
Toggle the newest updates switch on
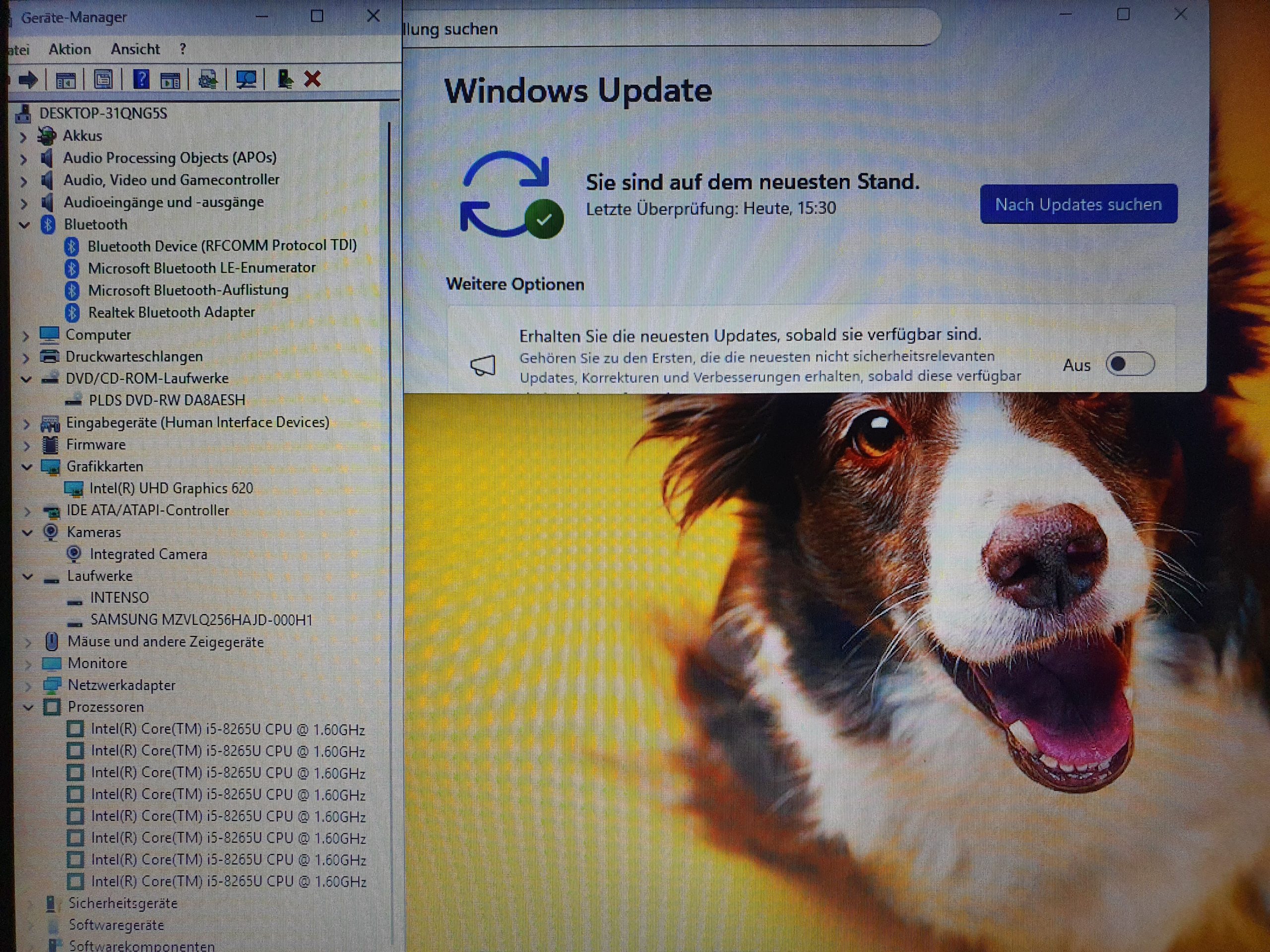coord(1129,364)
